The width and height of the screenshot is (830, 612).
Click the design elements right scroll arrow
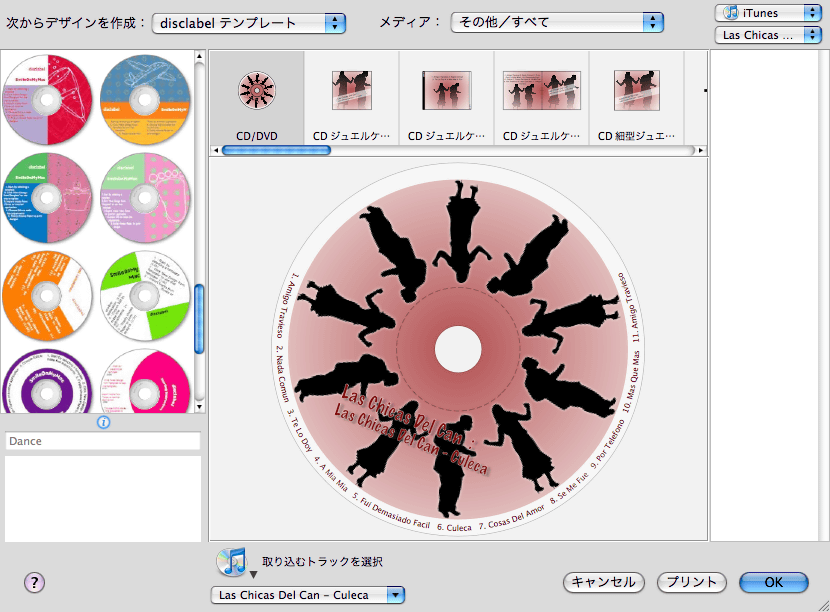tap(701, 150)
